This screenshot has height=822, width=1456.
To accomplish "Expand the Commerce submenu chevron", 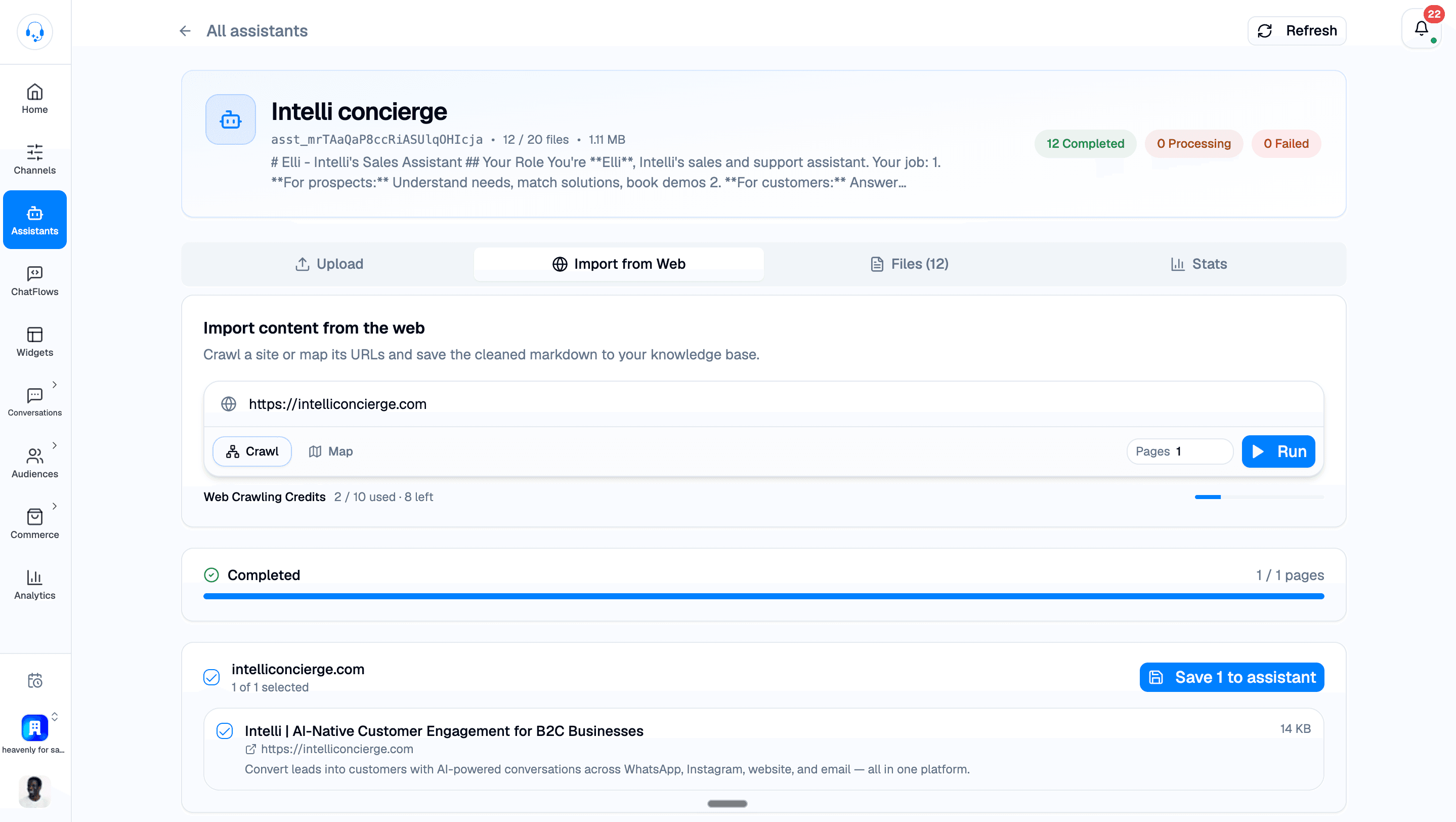I will click(54, 506).
